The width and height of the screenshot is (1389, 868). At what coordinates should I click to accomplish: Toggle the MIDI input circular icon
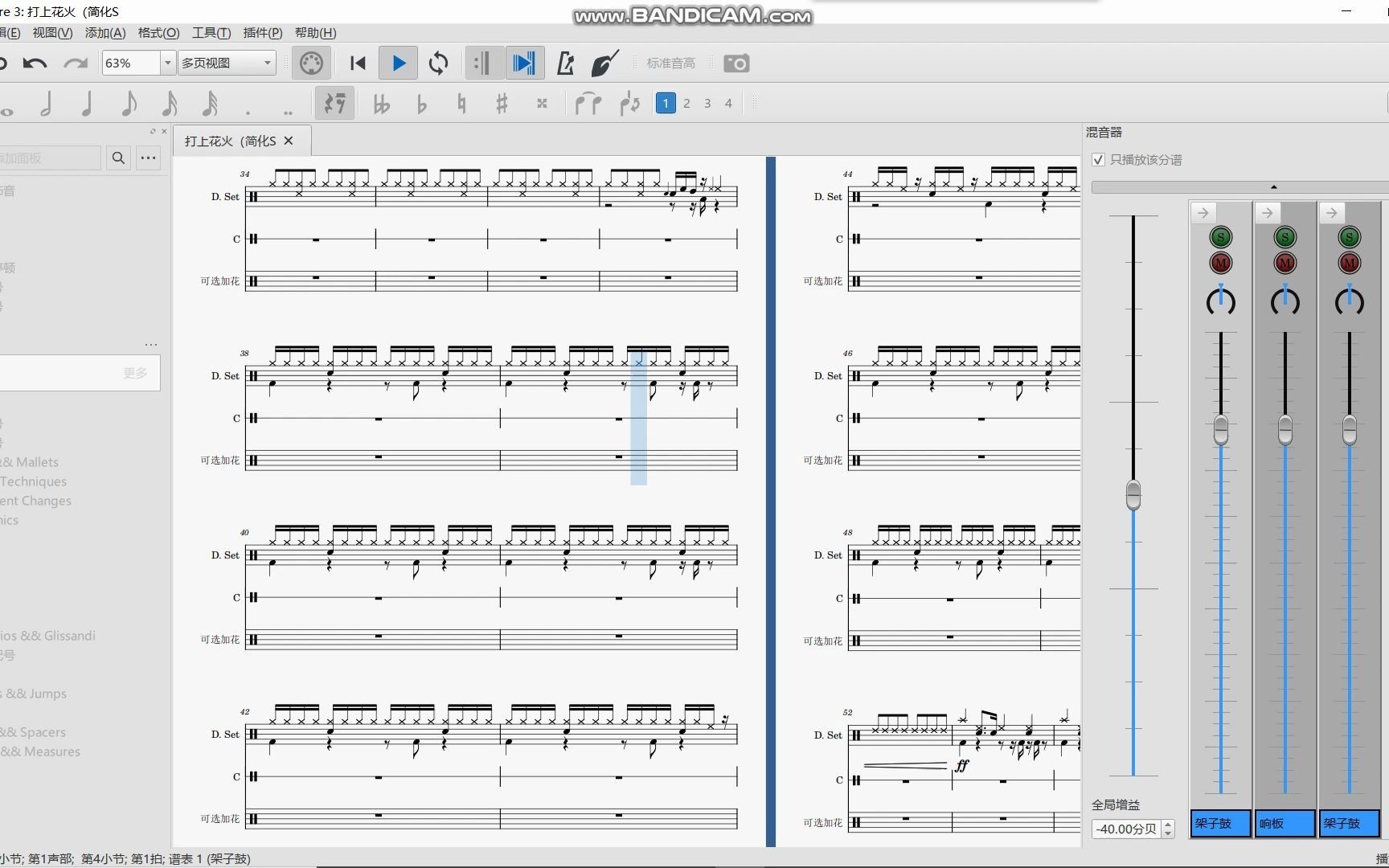point(311,63)
